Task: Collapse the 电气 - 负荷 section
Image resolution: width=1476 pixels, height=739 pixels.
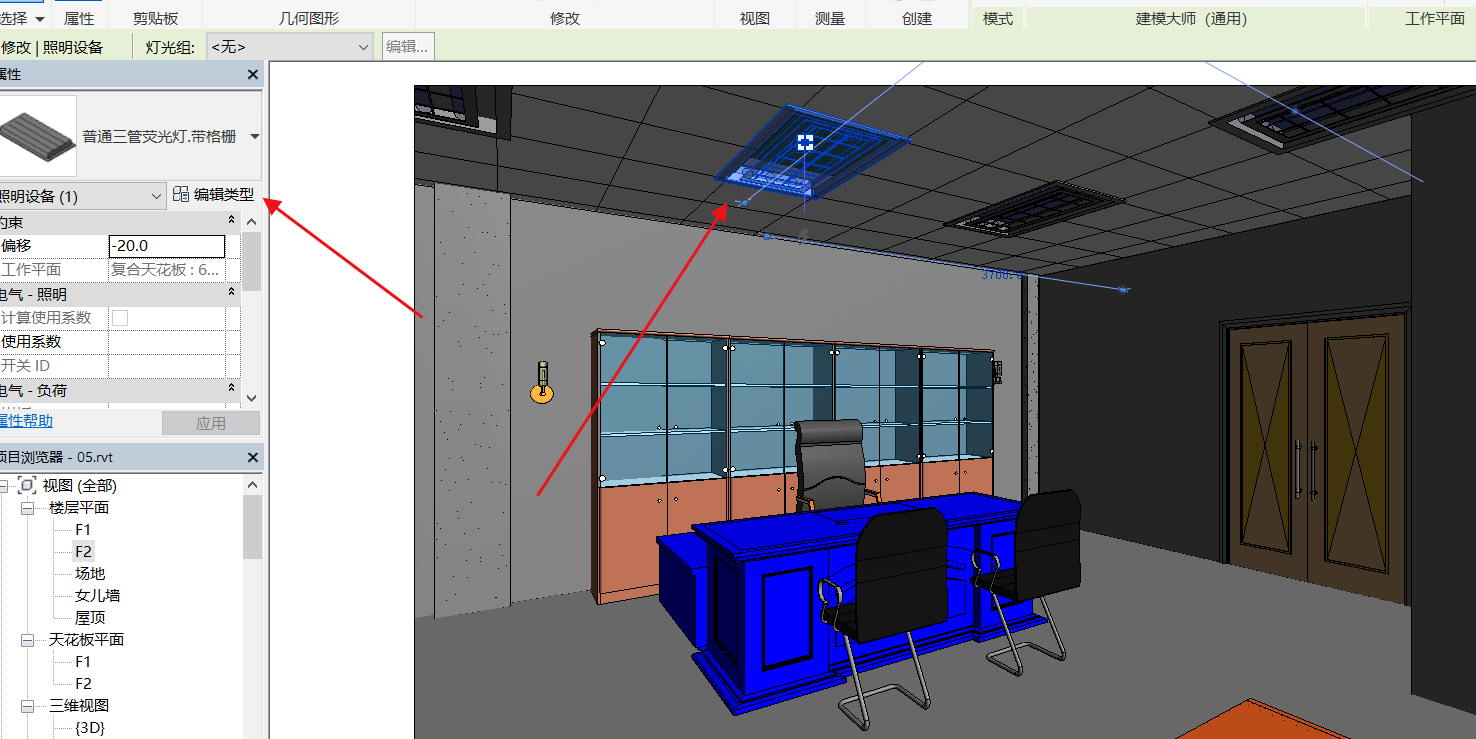Action: click(x=232, y=389)
